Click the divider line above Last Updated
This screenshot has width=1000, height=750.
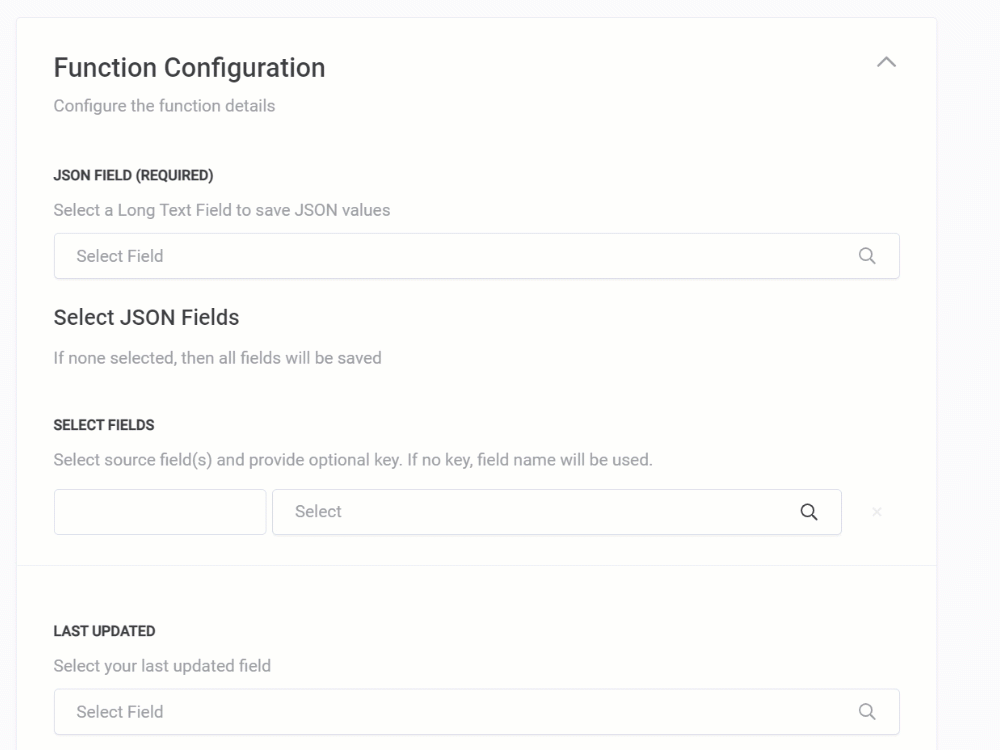point(476,566)
